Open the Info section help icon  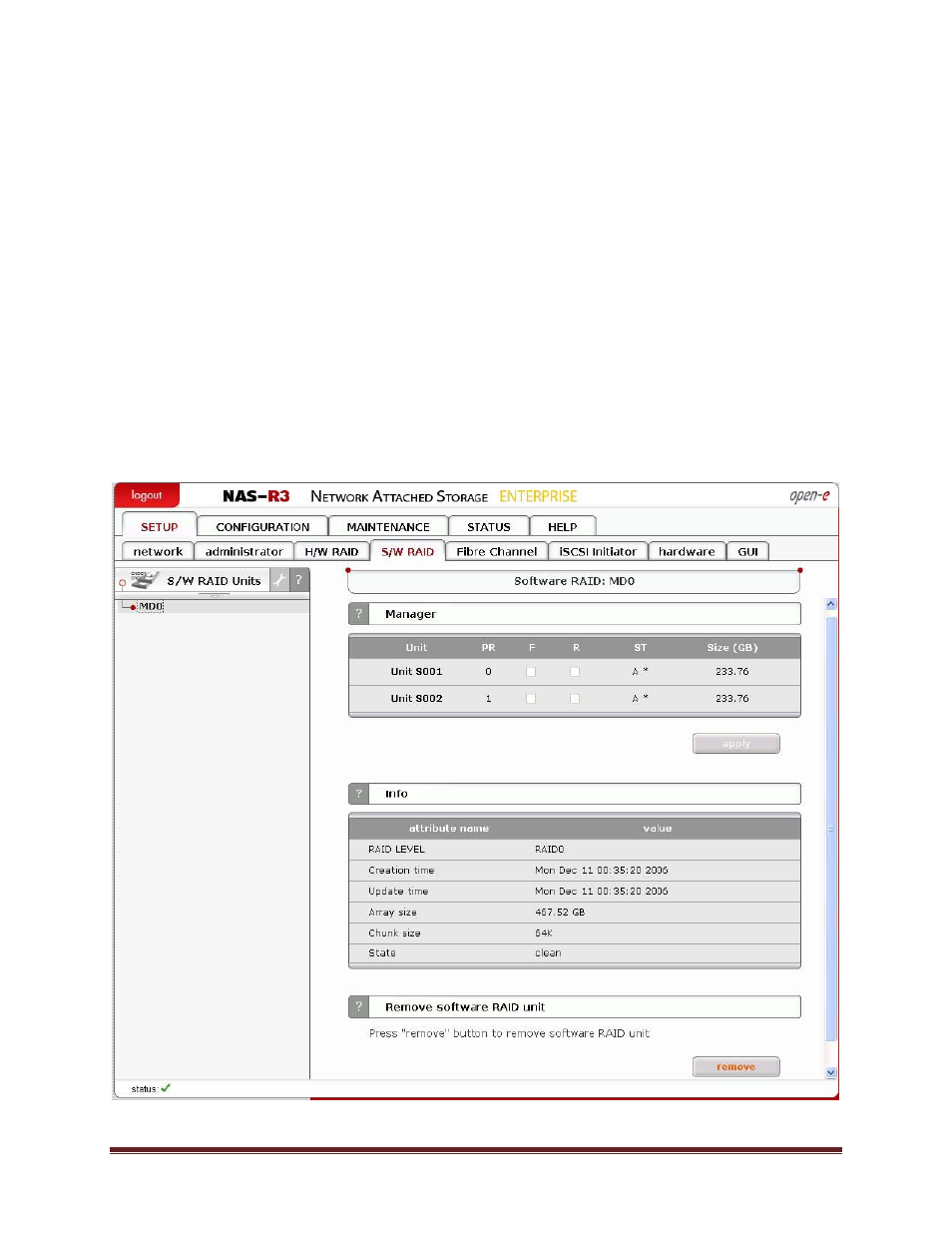tap(359, 794)
